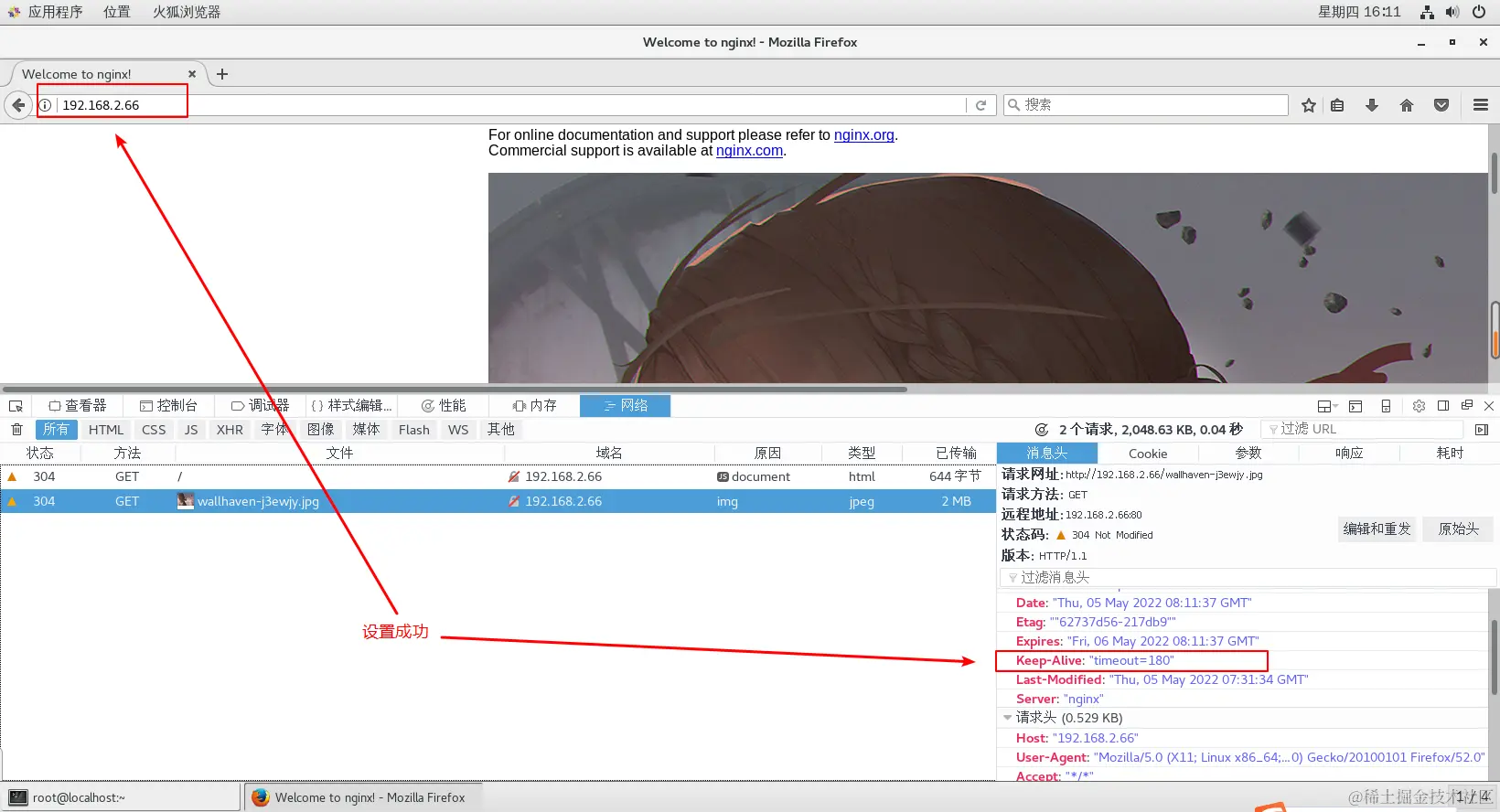
Task: Enable responsive design mode icon
Action: click(x=1386, y=406)
